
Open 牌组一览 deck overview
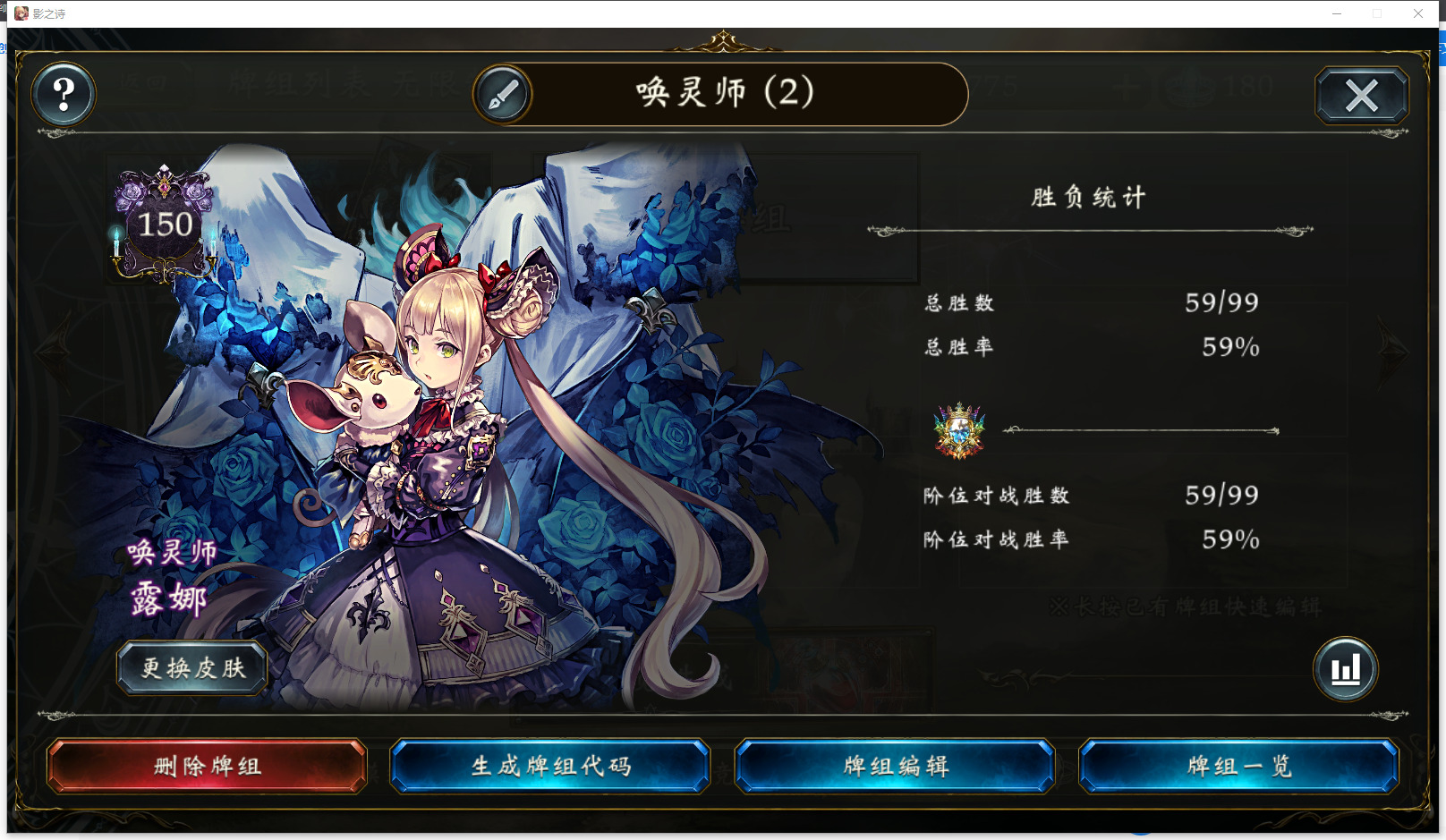1238,766
